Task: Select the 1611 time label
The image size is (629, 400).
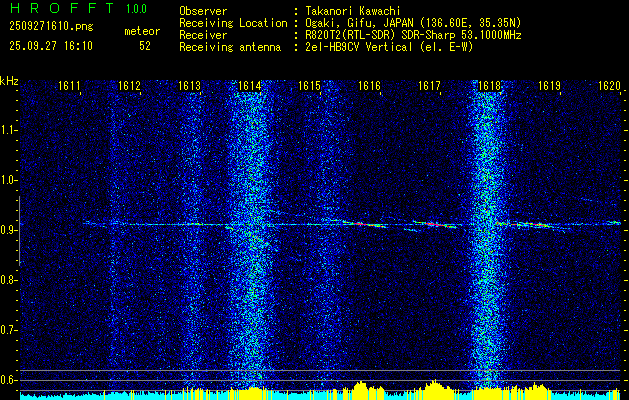Action: pyautogui.click(x=70, y=87)
